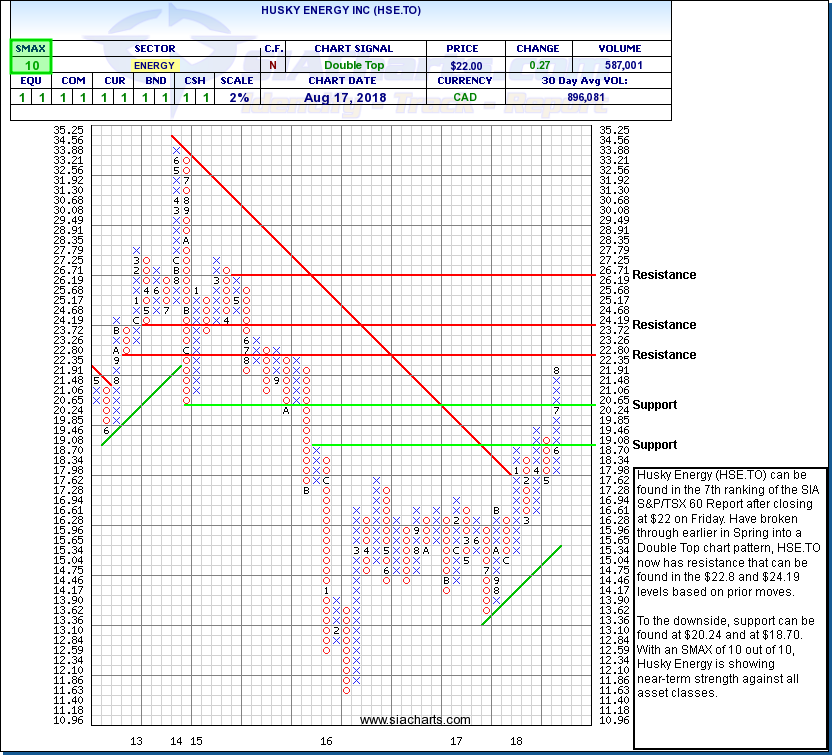Select the 2% scale value
The width and height of the screenshot is (832, 755).
click(x=239, y=98)
